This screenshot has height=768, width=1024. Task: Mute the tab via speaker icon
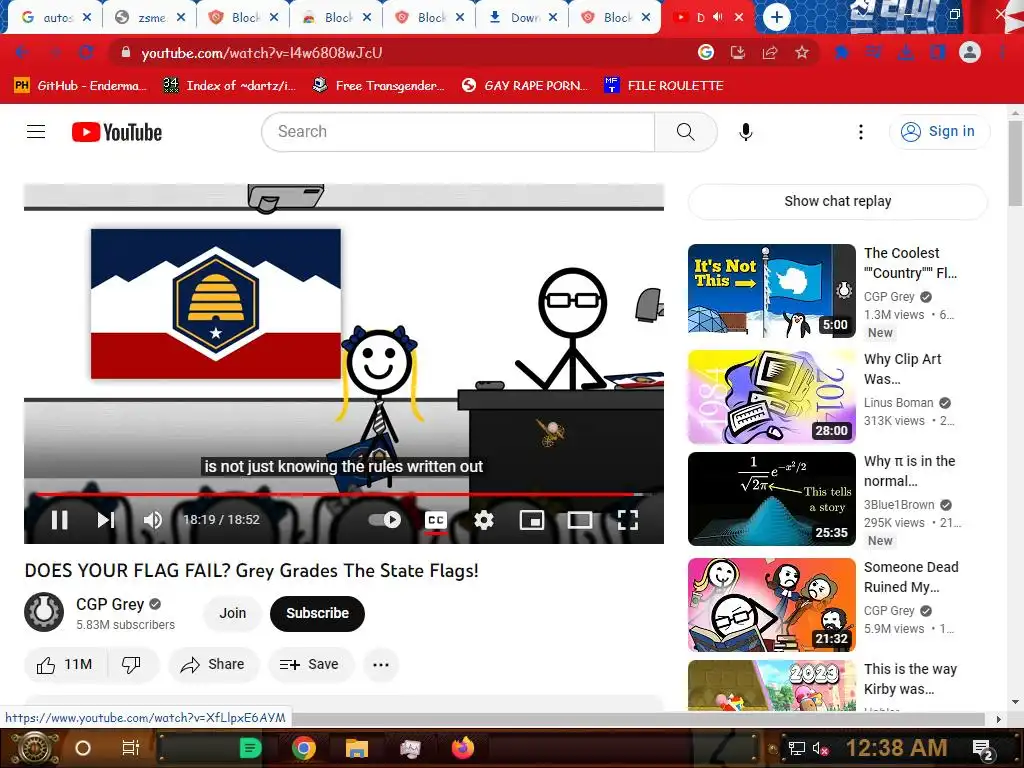(718, 18)
